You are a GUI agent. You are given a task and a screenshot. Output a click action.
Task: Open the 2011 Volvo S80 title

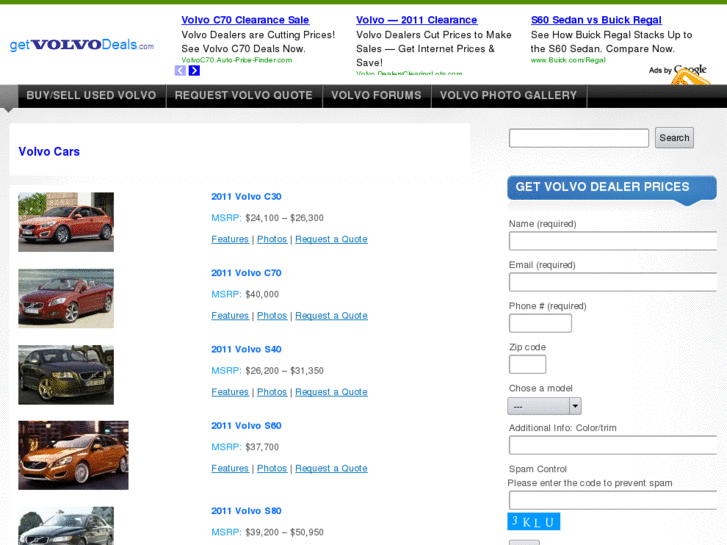(x=246, y=511)
